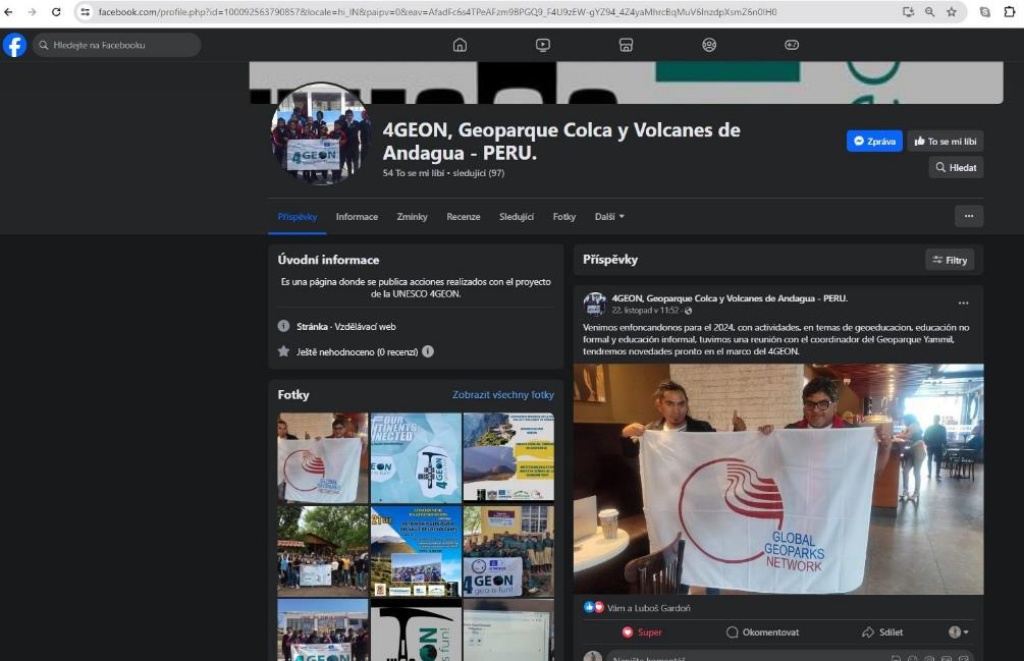The image size is (1024, 661).
Task: Open the Global Geoparks Network post photo
Action: pos(778,479)
